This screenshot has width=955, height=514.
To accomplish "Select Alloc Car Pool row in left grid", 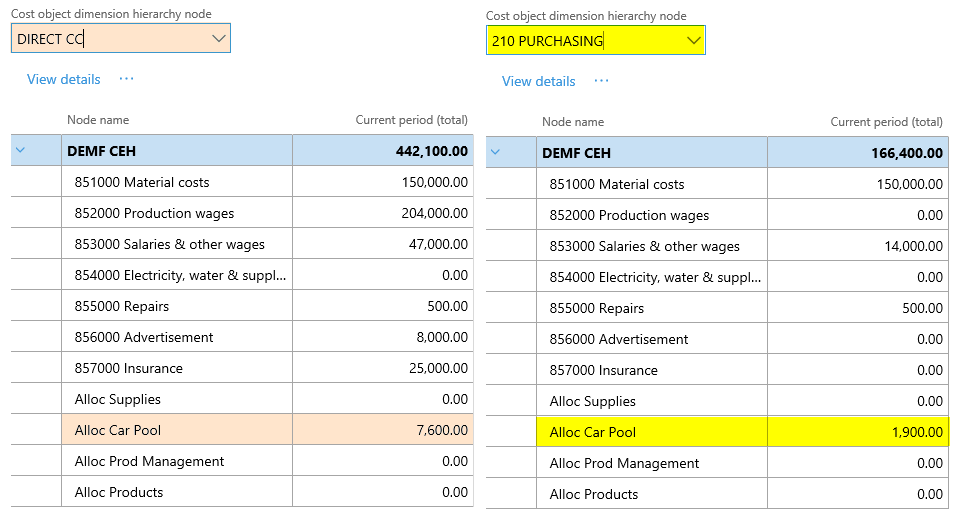I will 118,430.
